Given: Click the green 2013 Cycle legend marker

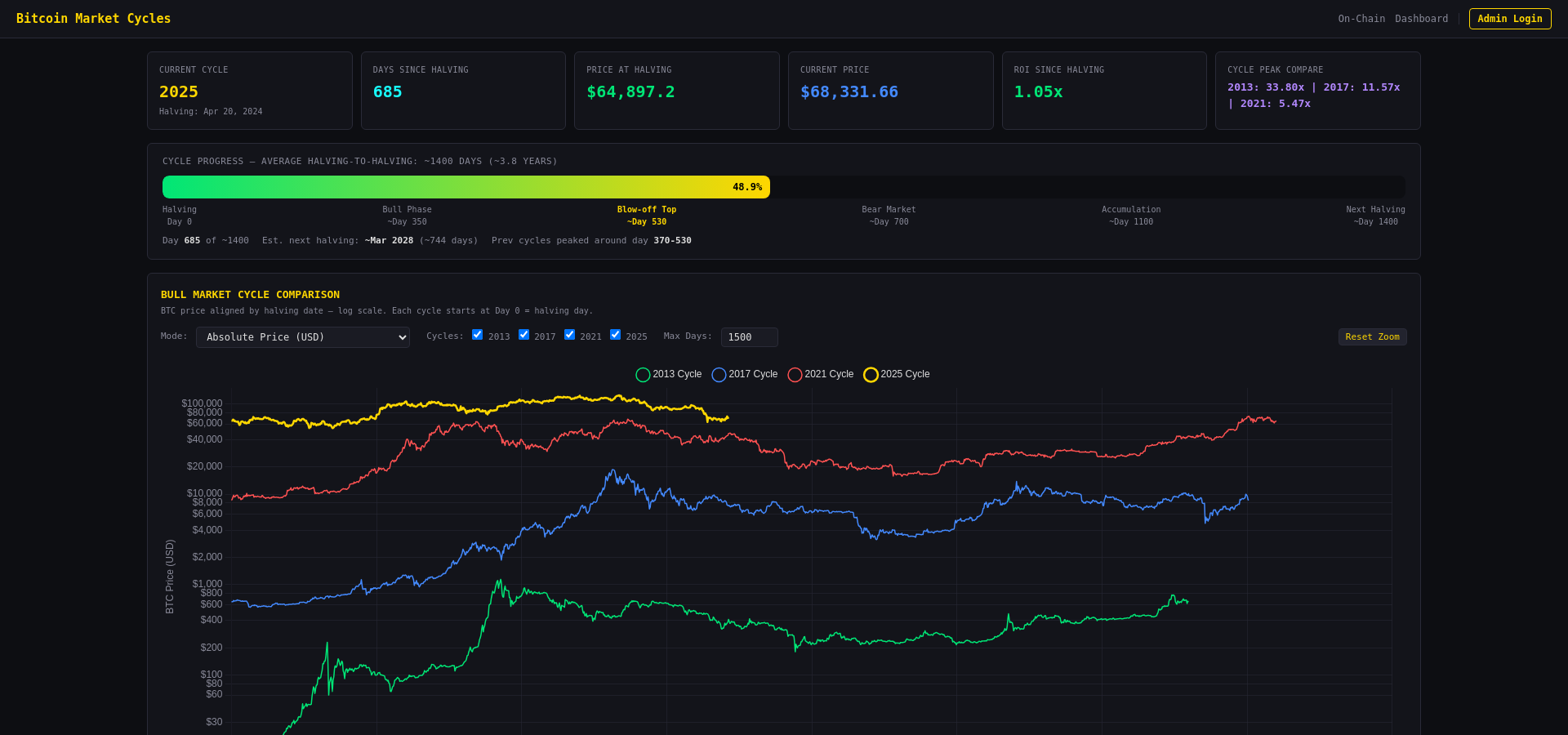Looking at the screenshot, I should point(643,374).
